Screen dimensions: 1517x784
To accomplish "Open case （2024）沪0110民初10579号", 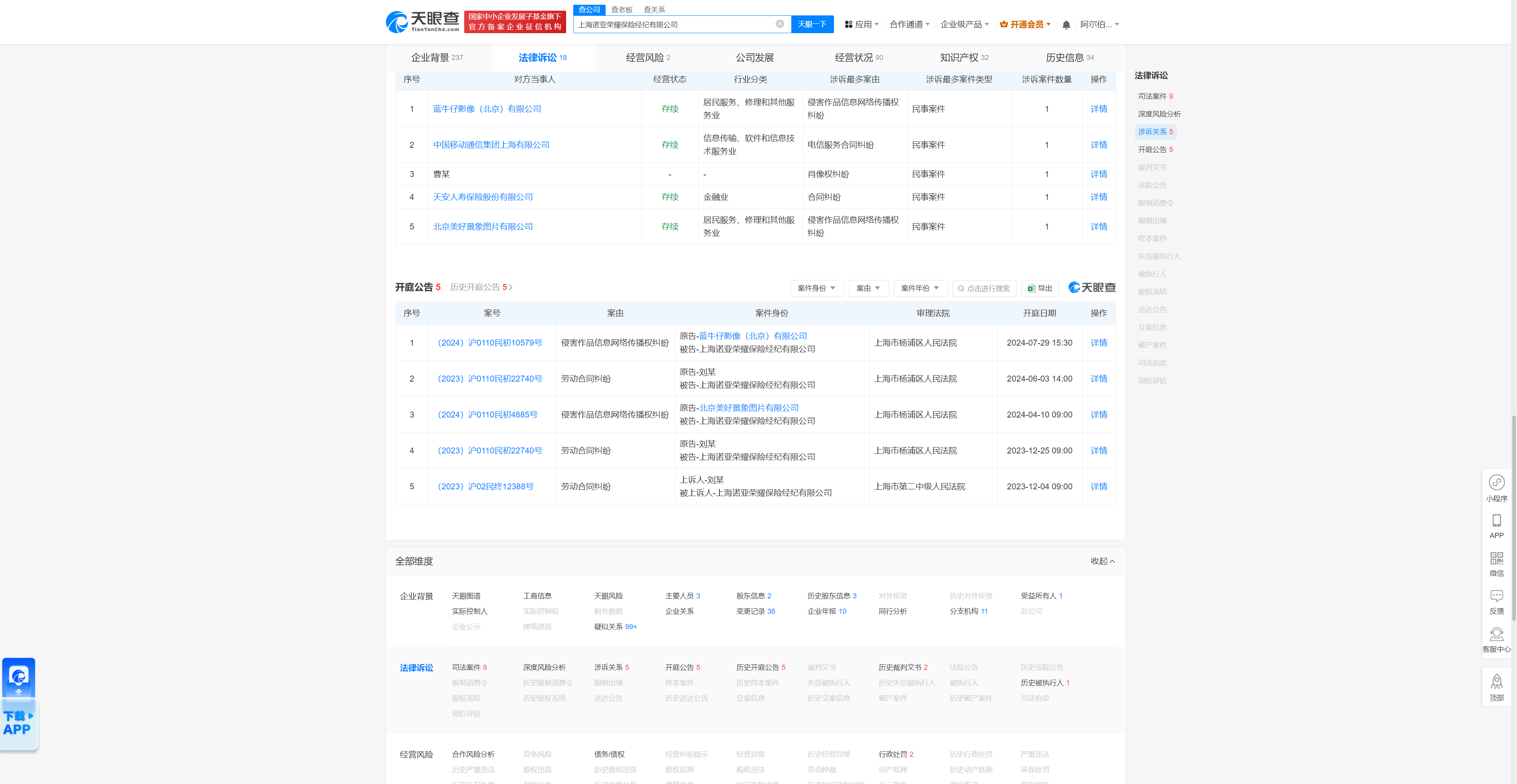I will click(x=489, y=342).
